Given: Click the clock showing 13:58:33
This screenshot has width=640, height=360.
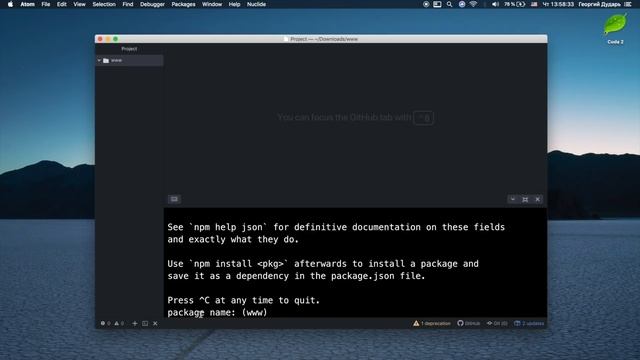Looking at the screenshot, I should pos(558,4).
